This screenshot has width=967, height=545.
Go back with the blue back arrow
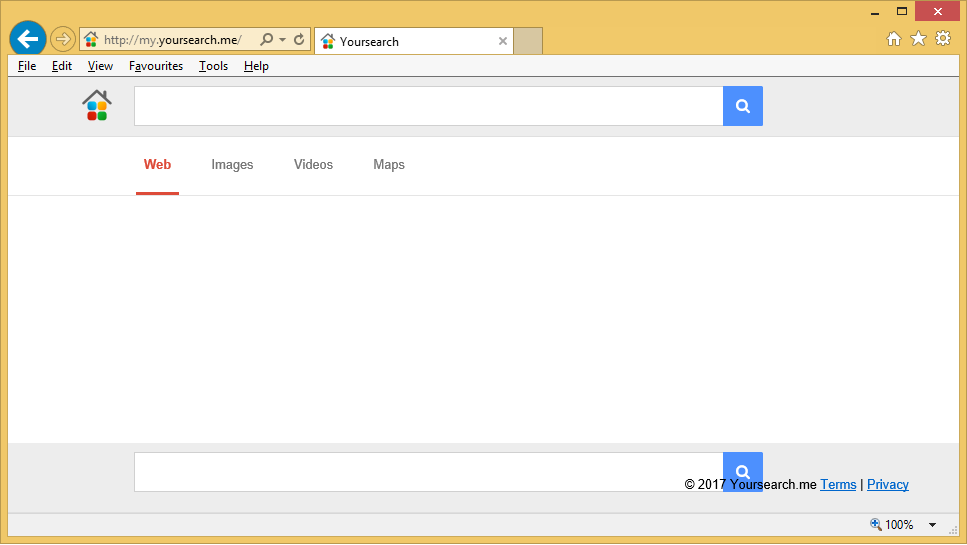point(28,39)
